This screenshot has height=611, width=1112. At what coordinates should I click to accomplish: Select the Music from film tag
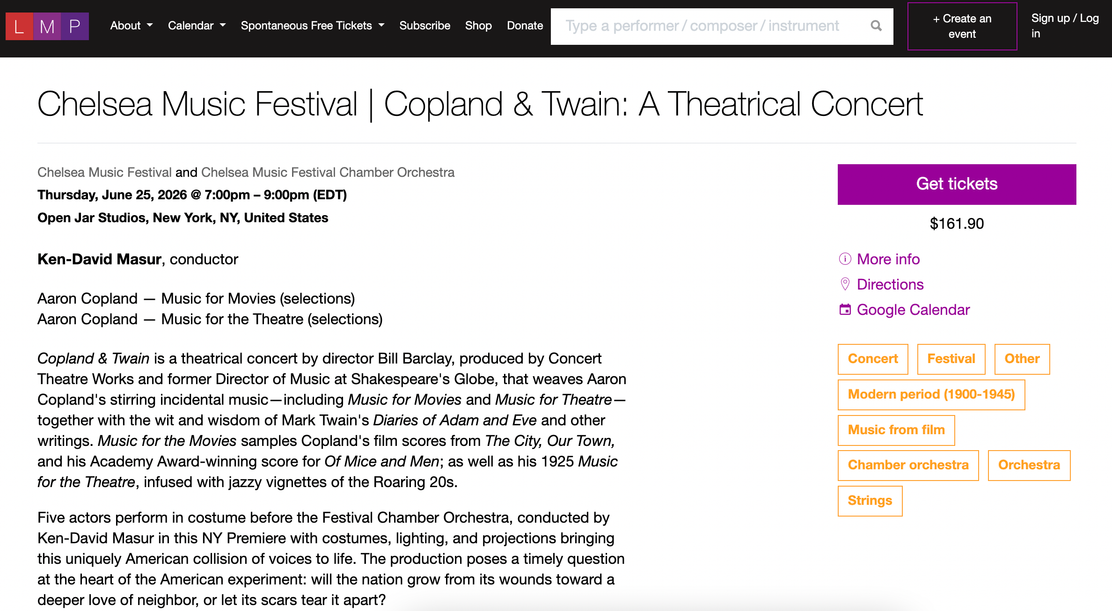[896, 430]
